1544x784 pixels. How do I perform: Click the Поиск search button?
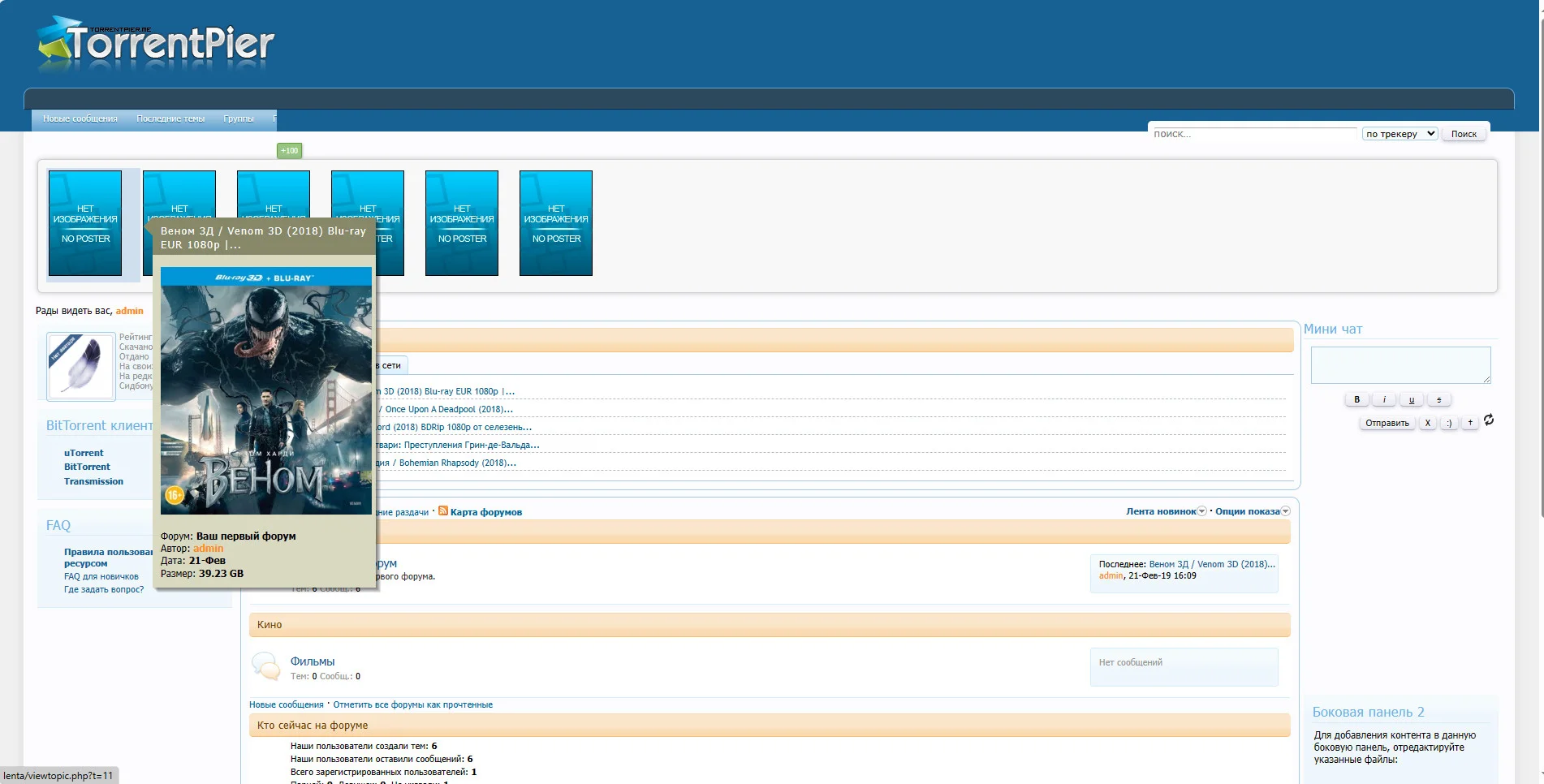pyautogui.click(x=1464, y=134)
